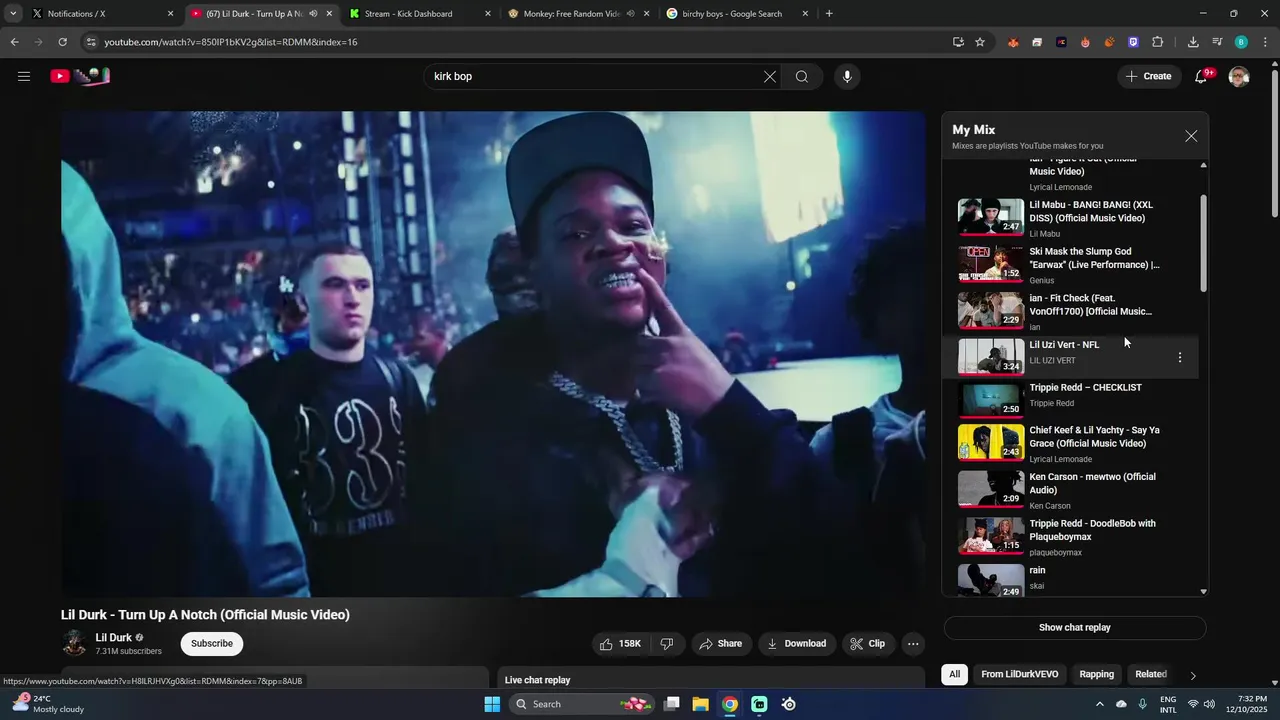Like the video (158K thumbs up)
The width and height of the screenshot is (1280, 720).
(x=620, y=644)
